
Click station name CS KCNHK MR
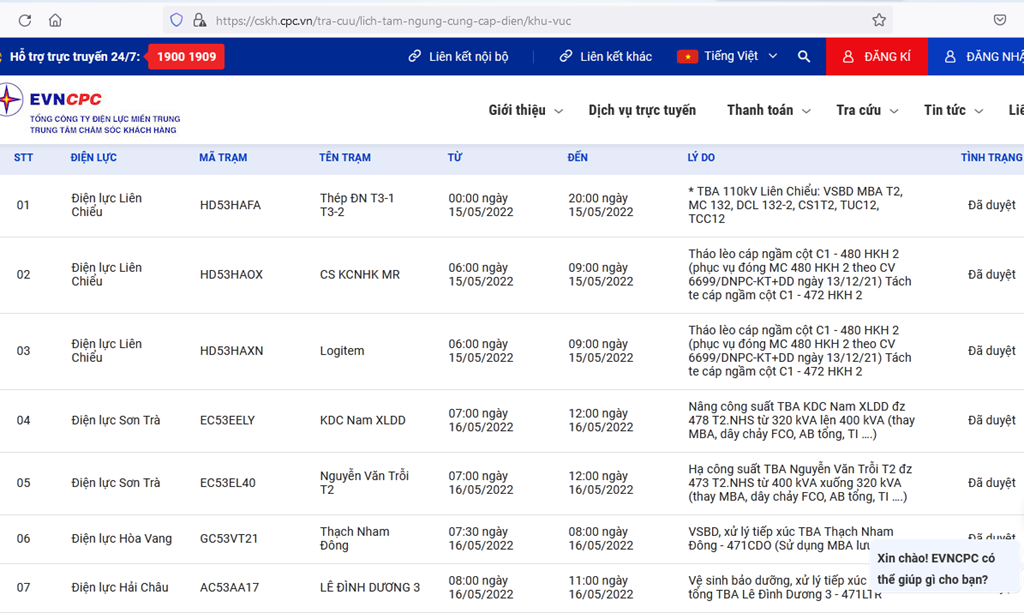(360, 275)
